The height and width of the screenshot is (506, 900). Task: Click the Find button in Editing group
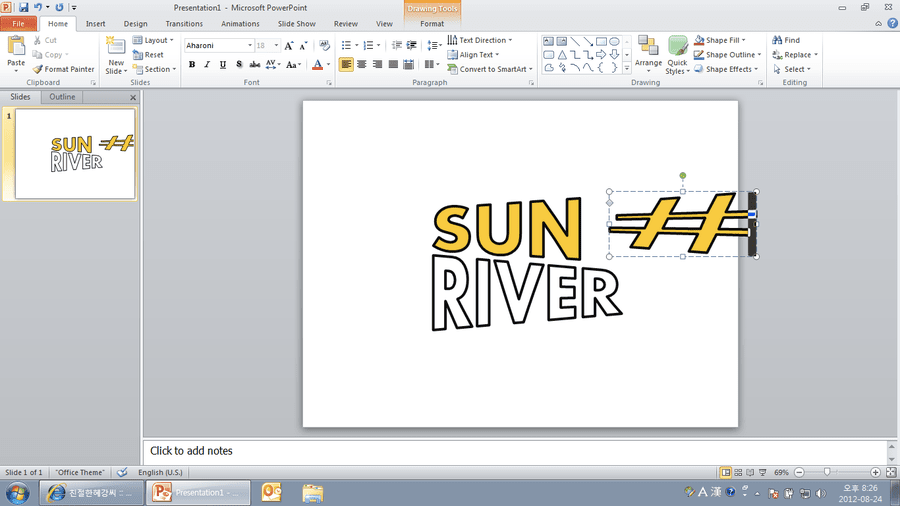(x=786, y=40)
